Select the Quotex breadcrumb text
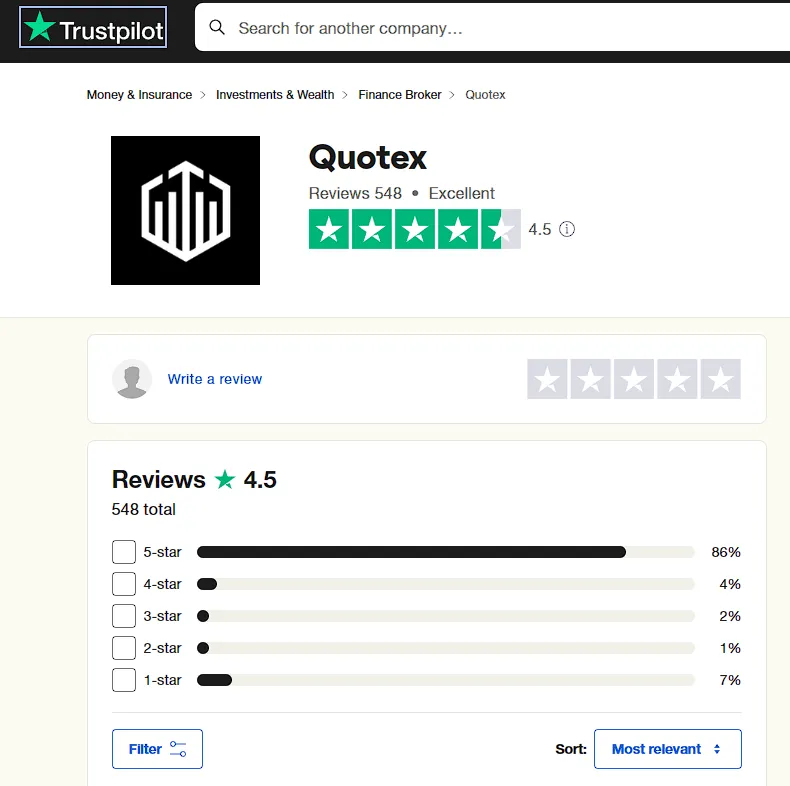The image size is (790, 786). 485,95
